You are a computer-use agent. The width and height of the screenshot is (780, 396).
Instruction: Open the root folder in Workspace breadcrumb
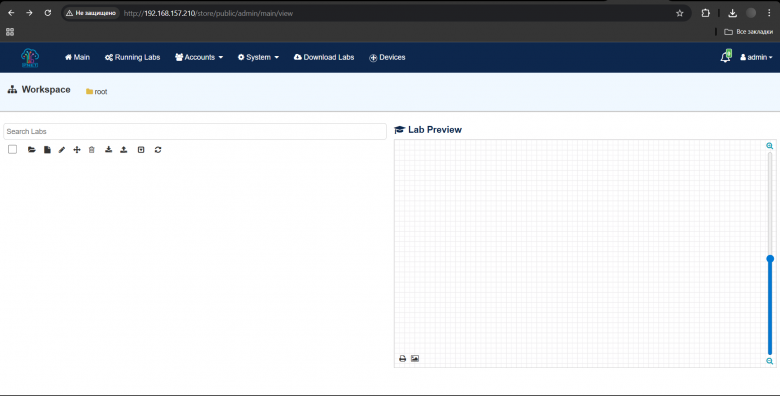point(97,92)
